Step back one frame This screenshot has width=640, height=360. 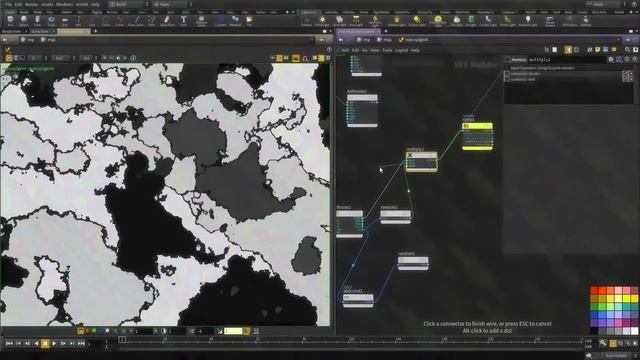click(x=27, y=344)
